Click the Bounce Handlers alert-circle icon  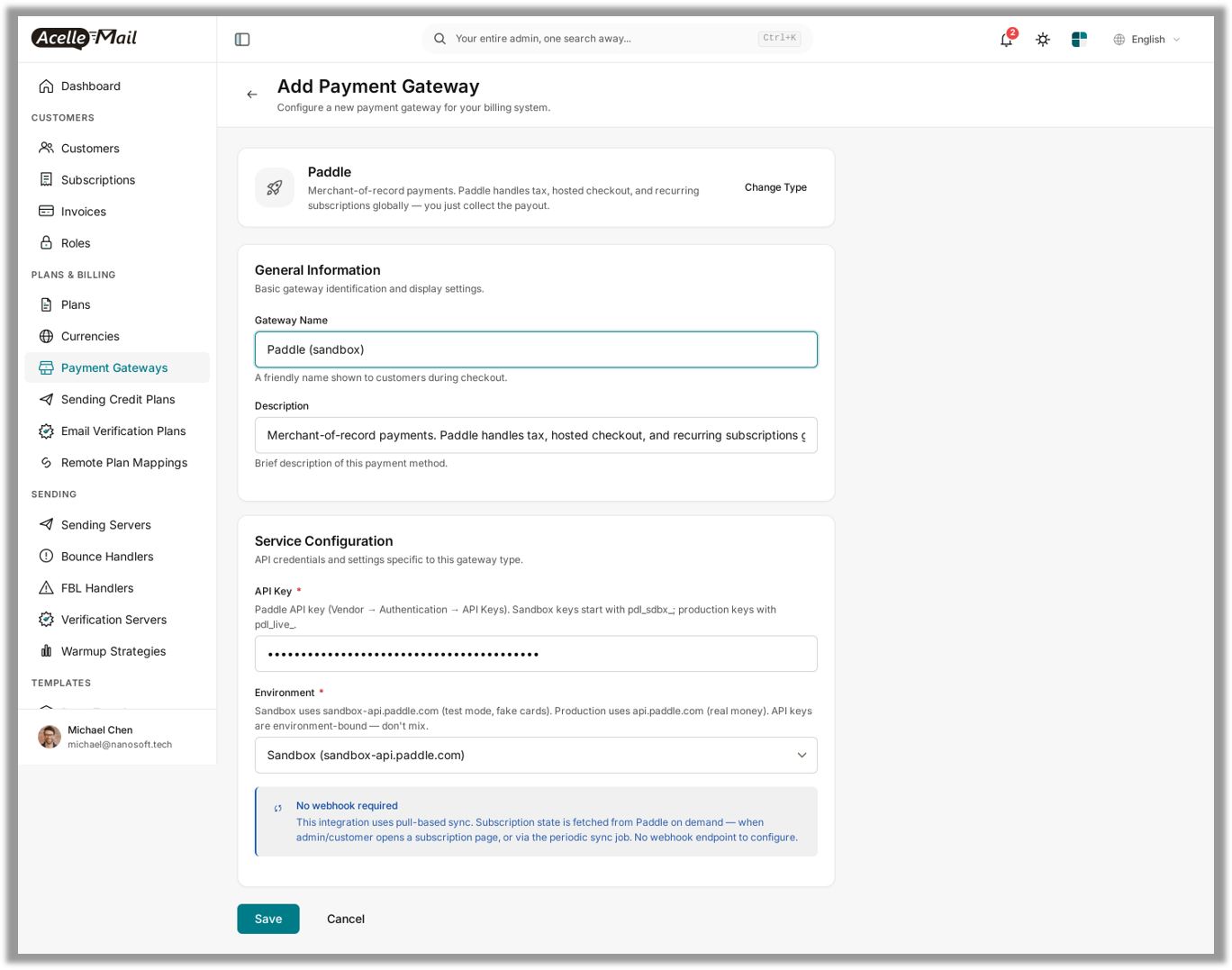pos(46,556)
